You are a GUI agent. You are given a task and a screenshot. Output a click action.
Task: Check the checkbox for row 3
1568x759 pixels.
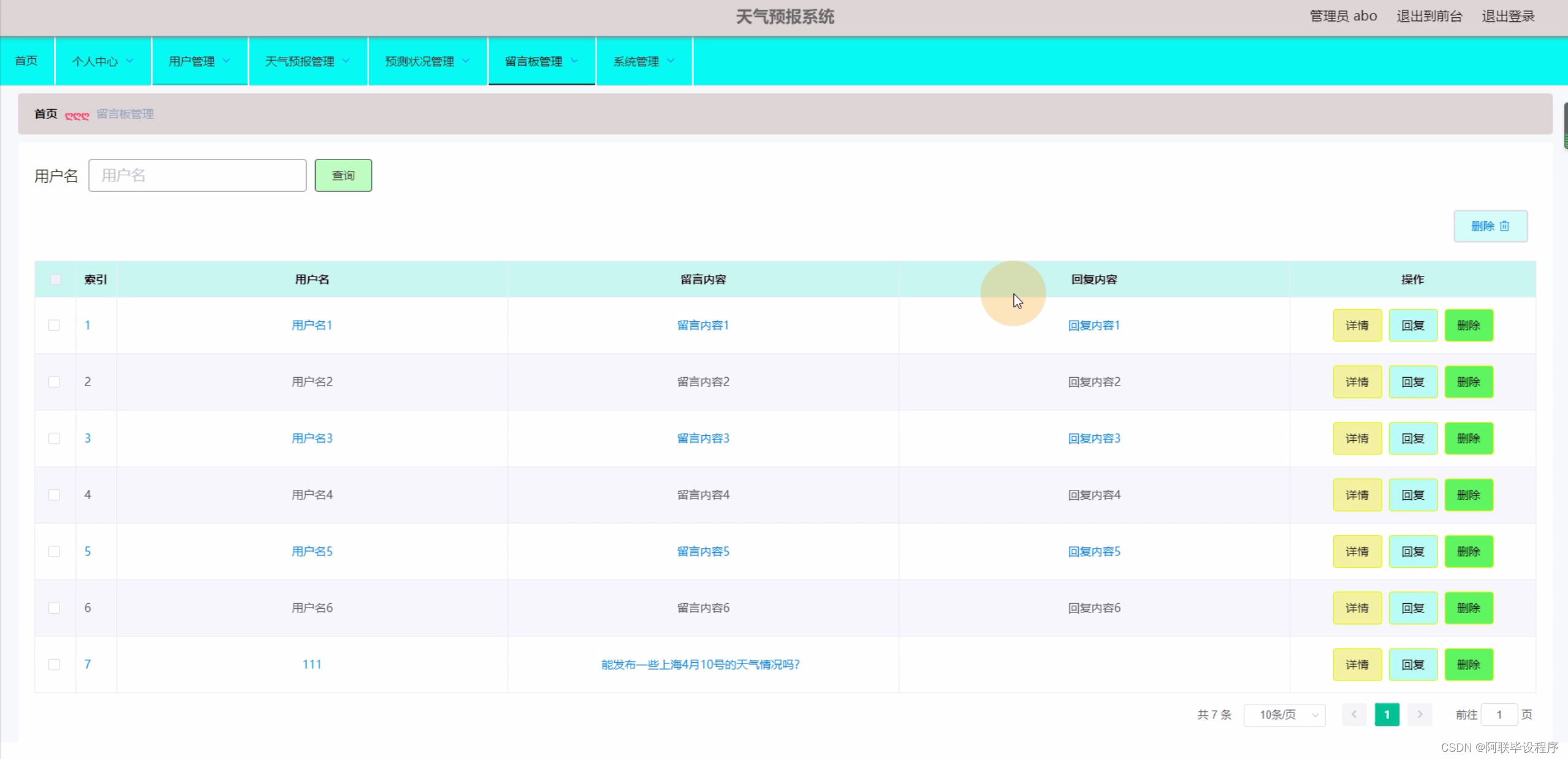click(x=55, y=438)
